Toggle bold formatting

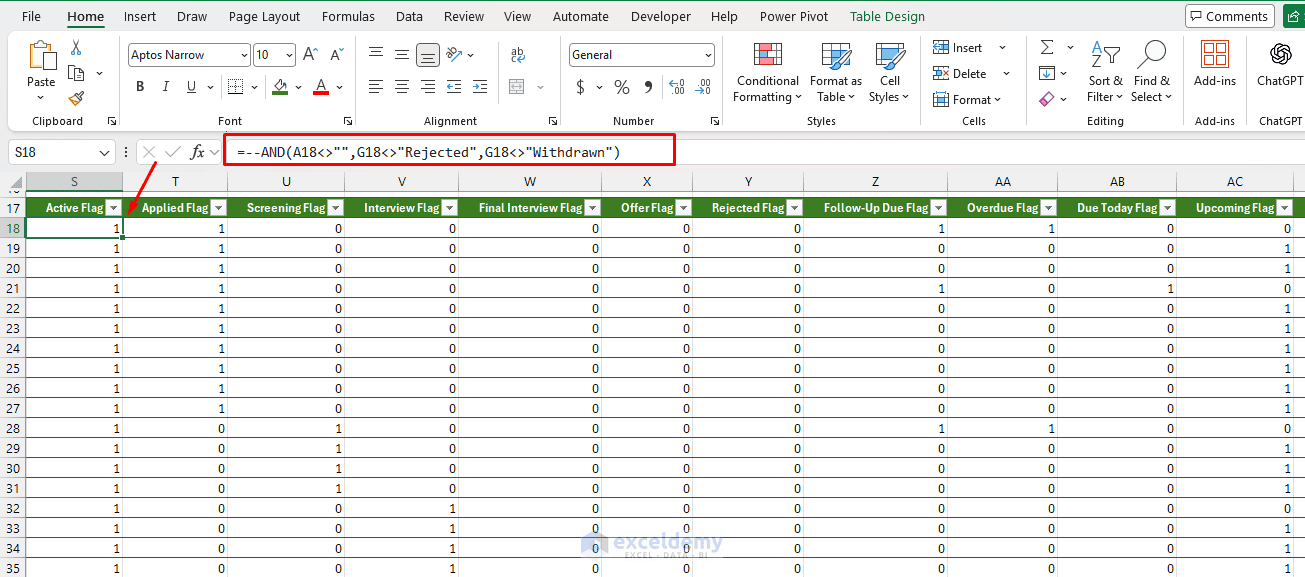140,87
